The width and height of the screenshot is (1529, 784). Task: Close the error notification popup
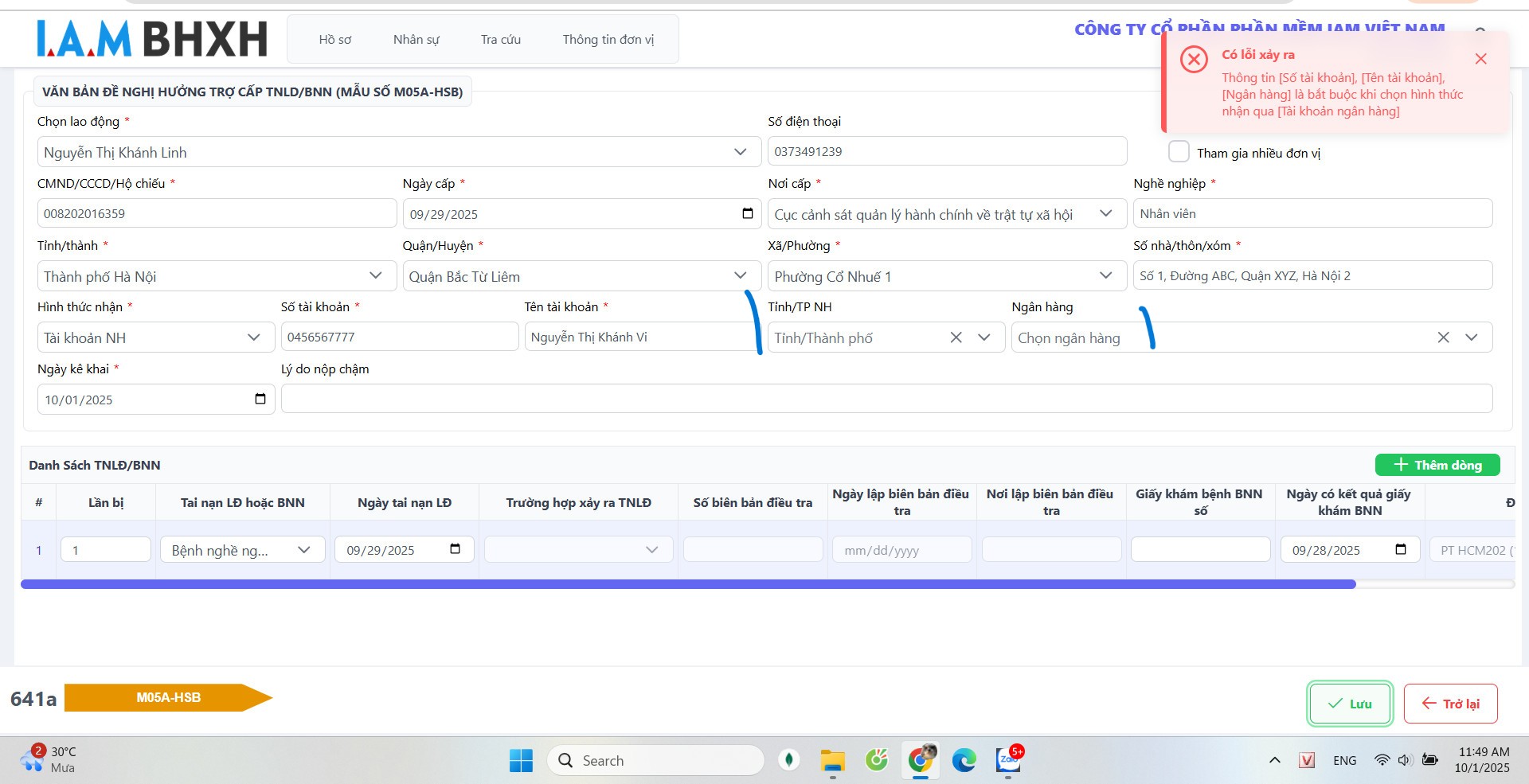coord(1480,59)
